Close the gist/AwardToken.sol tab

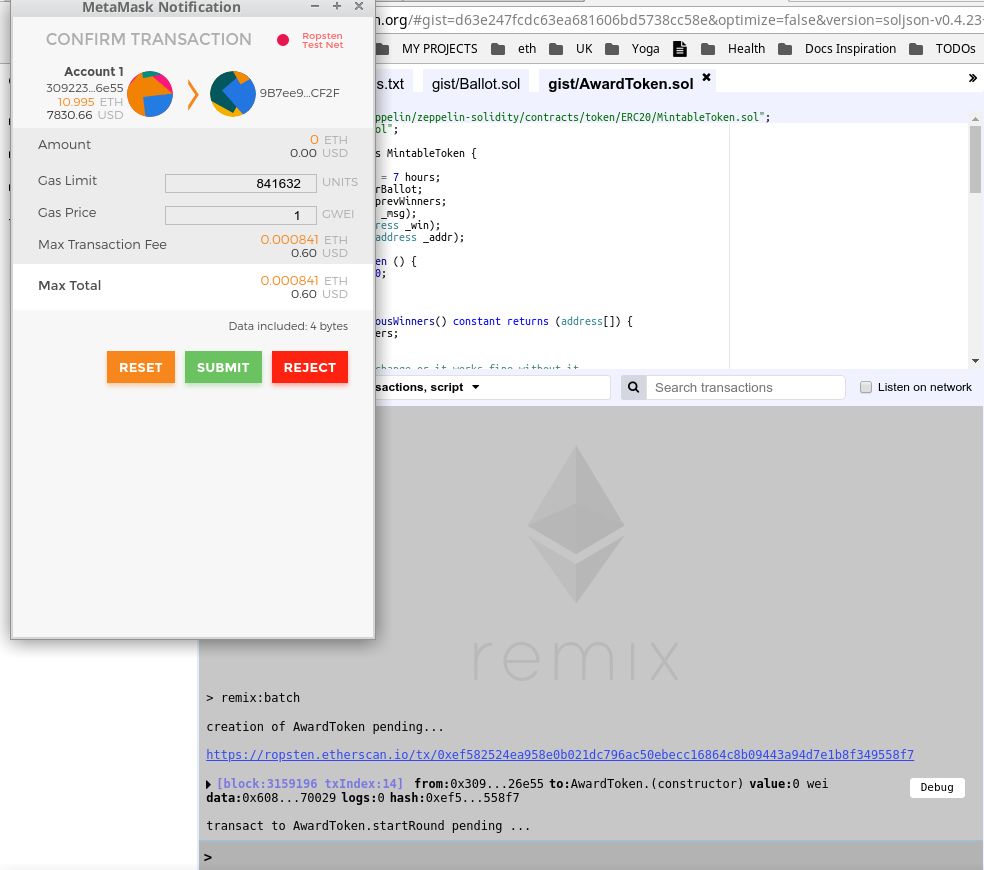click(707, 77)
